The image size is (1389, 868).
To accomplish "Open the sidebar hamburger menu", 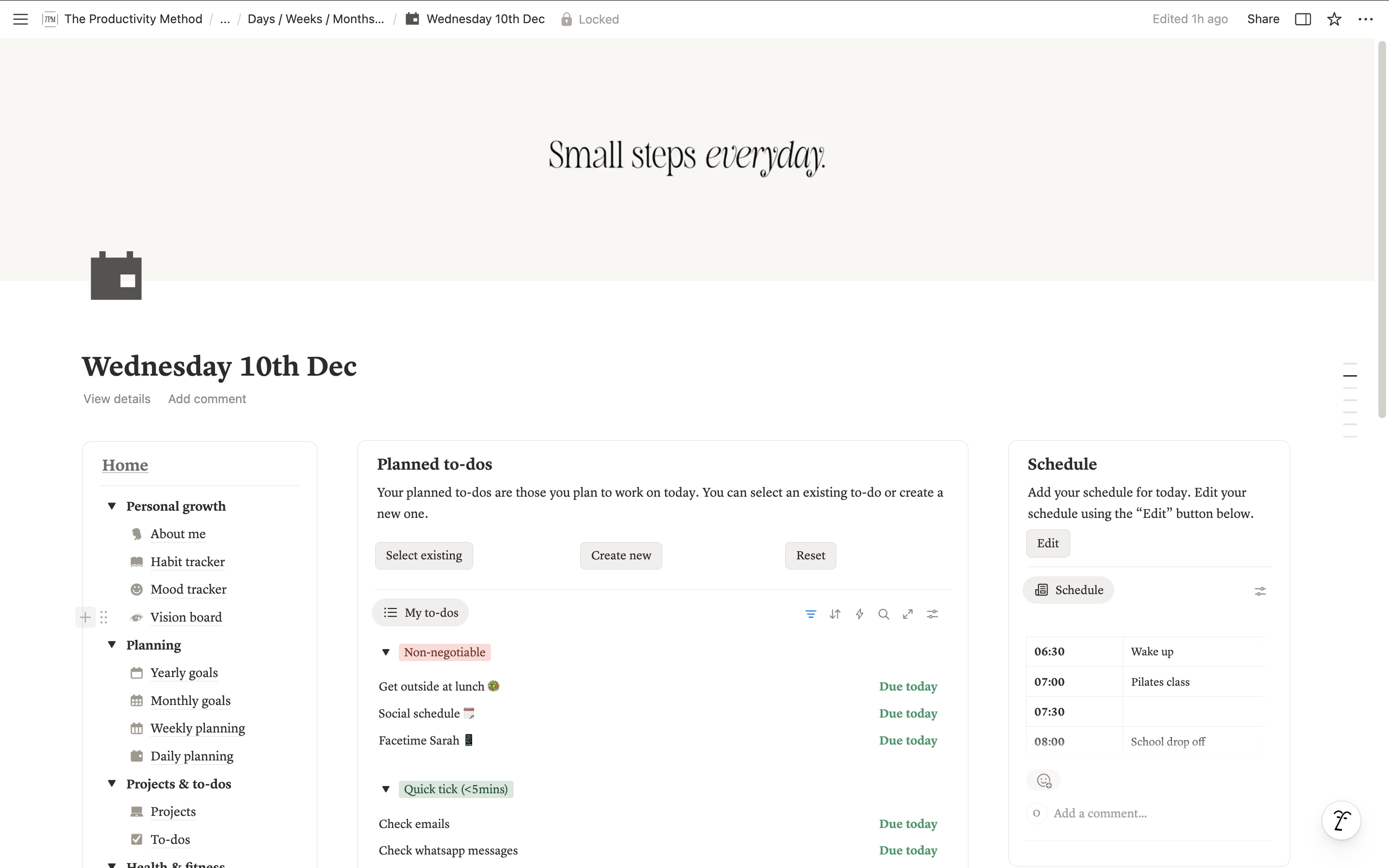I will point(21,19).
